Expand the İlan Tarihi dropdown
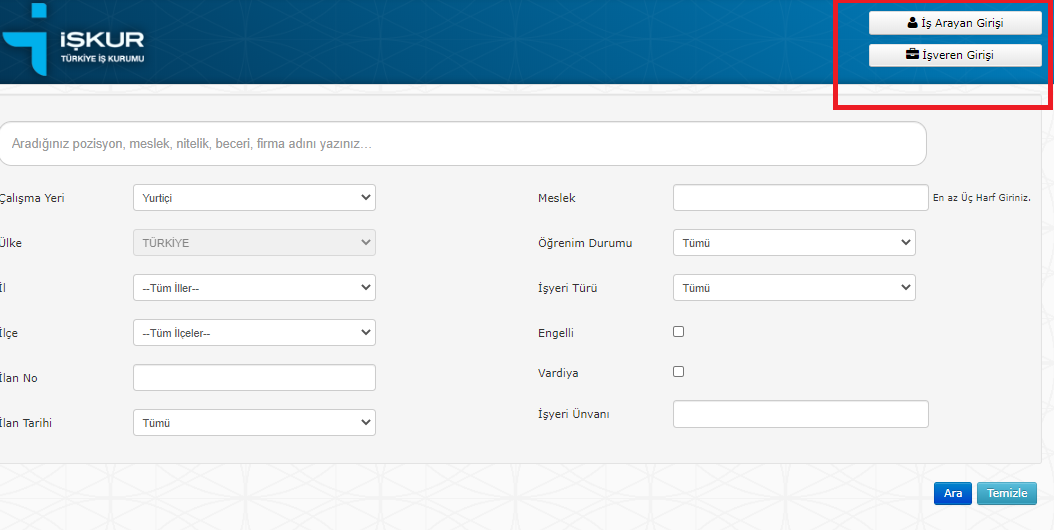Screen dimensions: 1054x530 pyautogui.click(x=254, y=422)
